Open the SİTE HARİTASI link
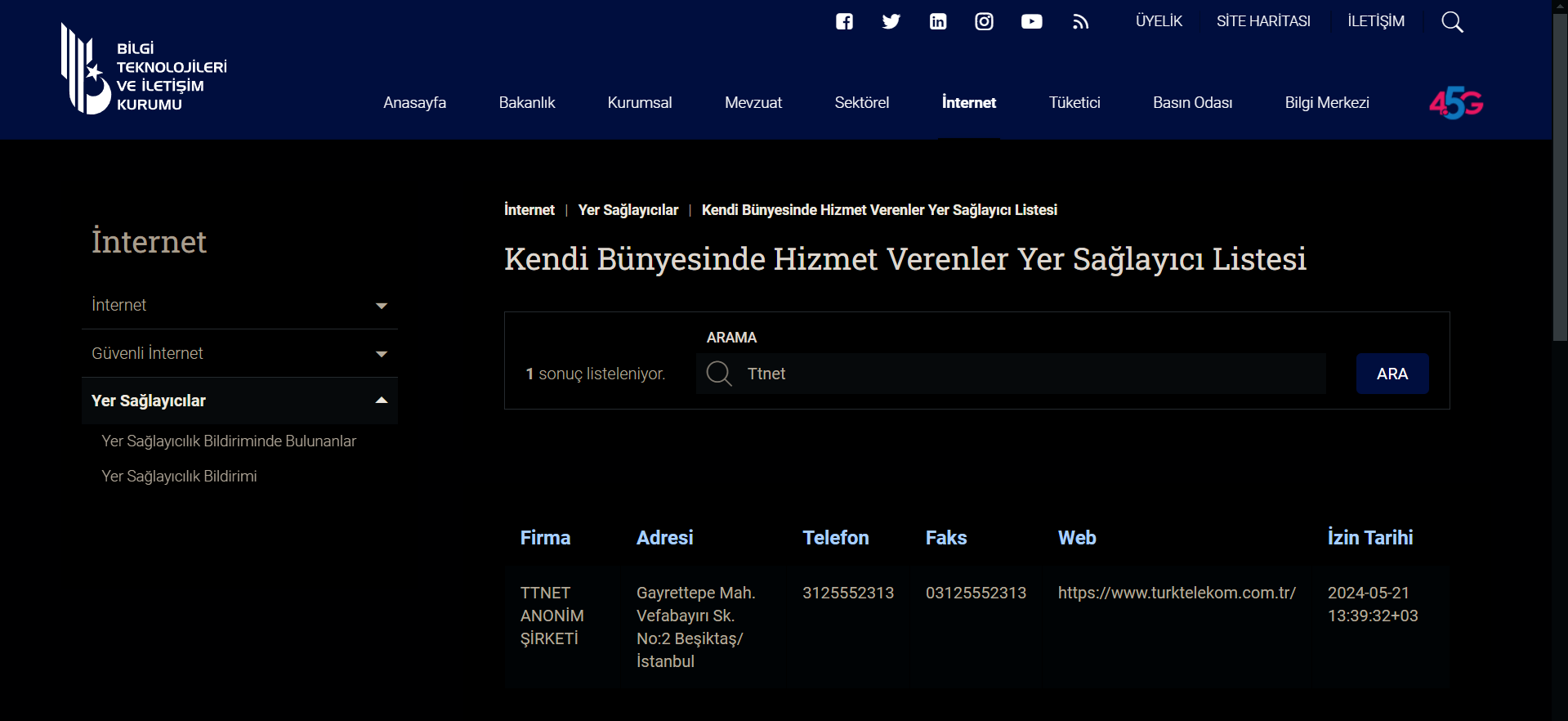The image size is (1568, 721). click(1263, 21)
